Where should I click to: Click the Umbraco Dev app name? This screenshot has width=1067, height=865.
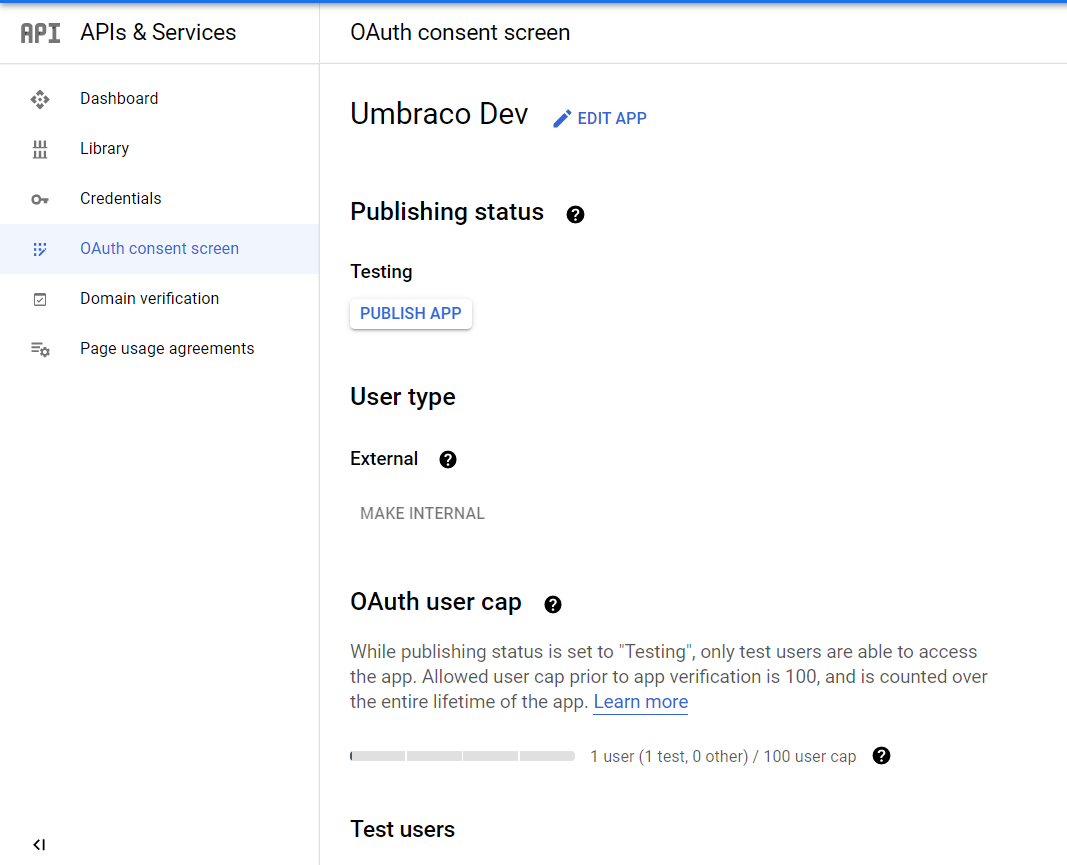439,114
